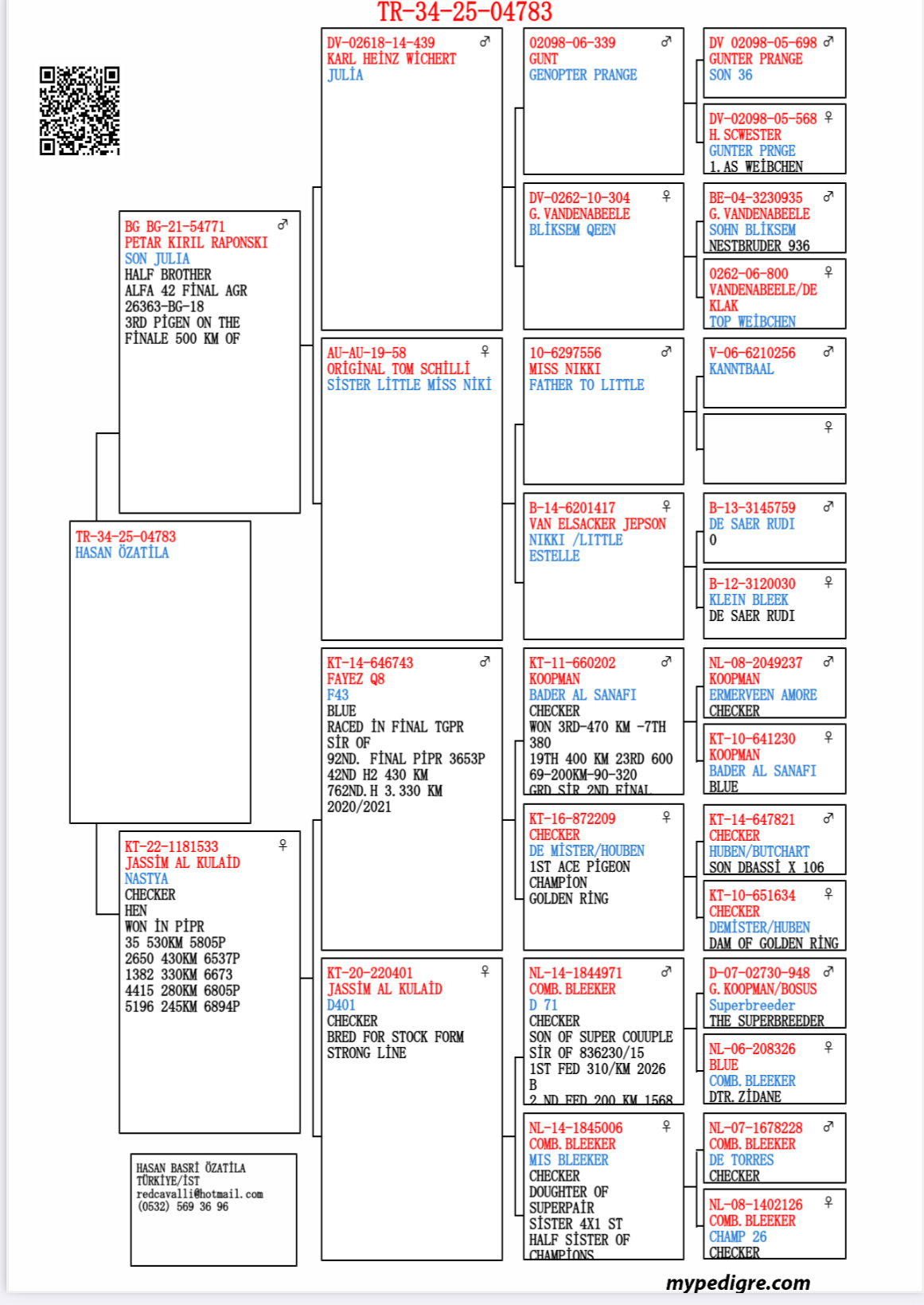Click male symbol in Petar Kiril Raponski box
The width and height of the screenshot is (924, 1305).
283,225
